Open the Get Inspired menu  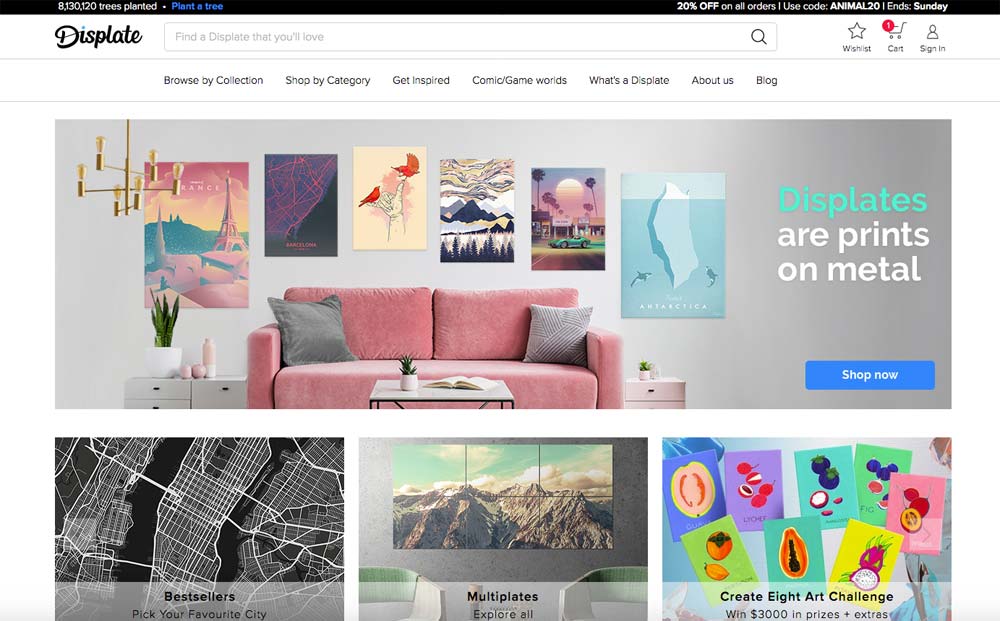[x=421, y=80]
